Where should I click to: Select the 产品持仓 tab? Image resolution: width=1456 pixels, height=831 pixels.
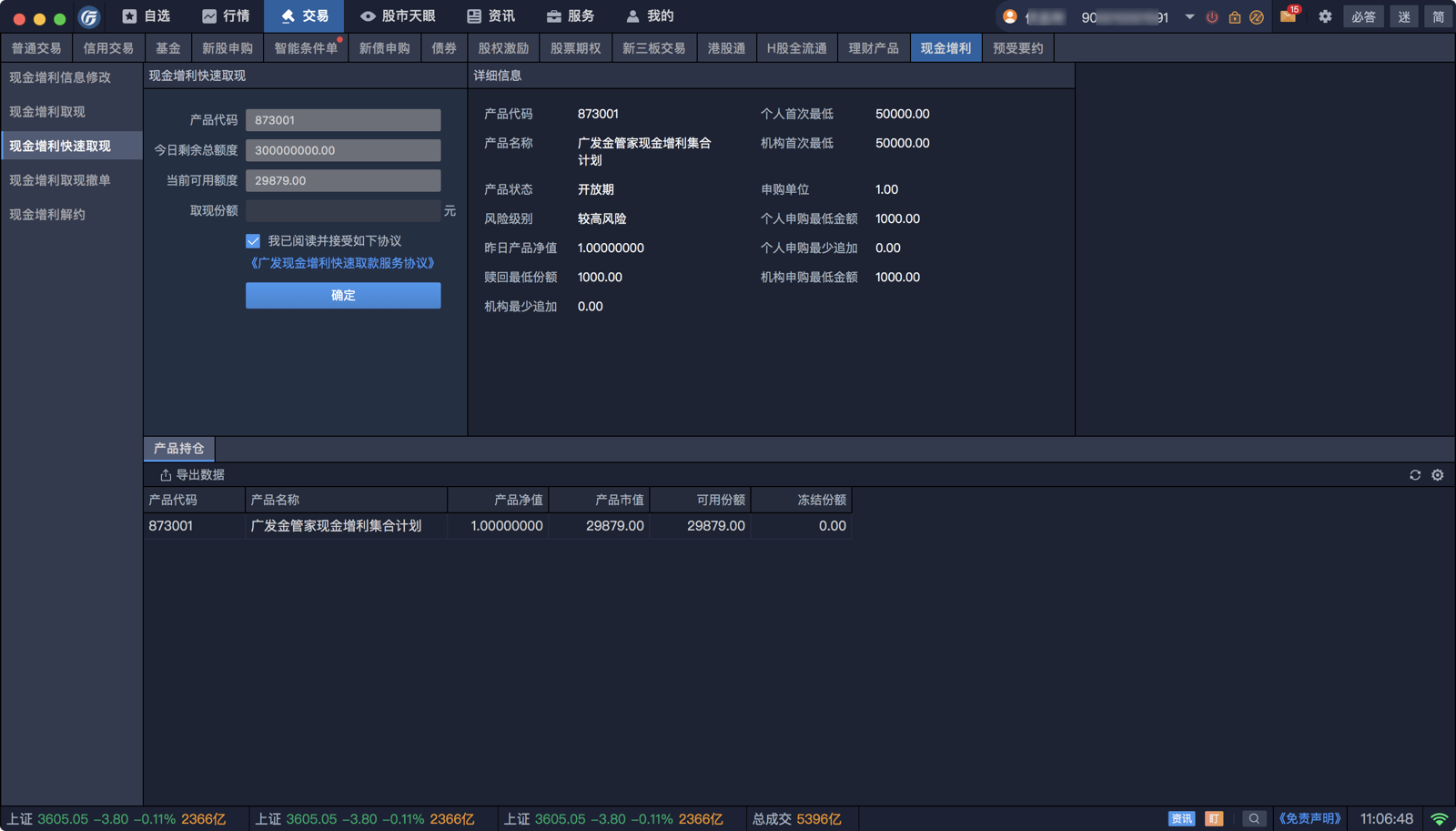click(179, 449)
